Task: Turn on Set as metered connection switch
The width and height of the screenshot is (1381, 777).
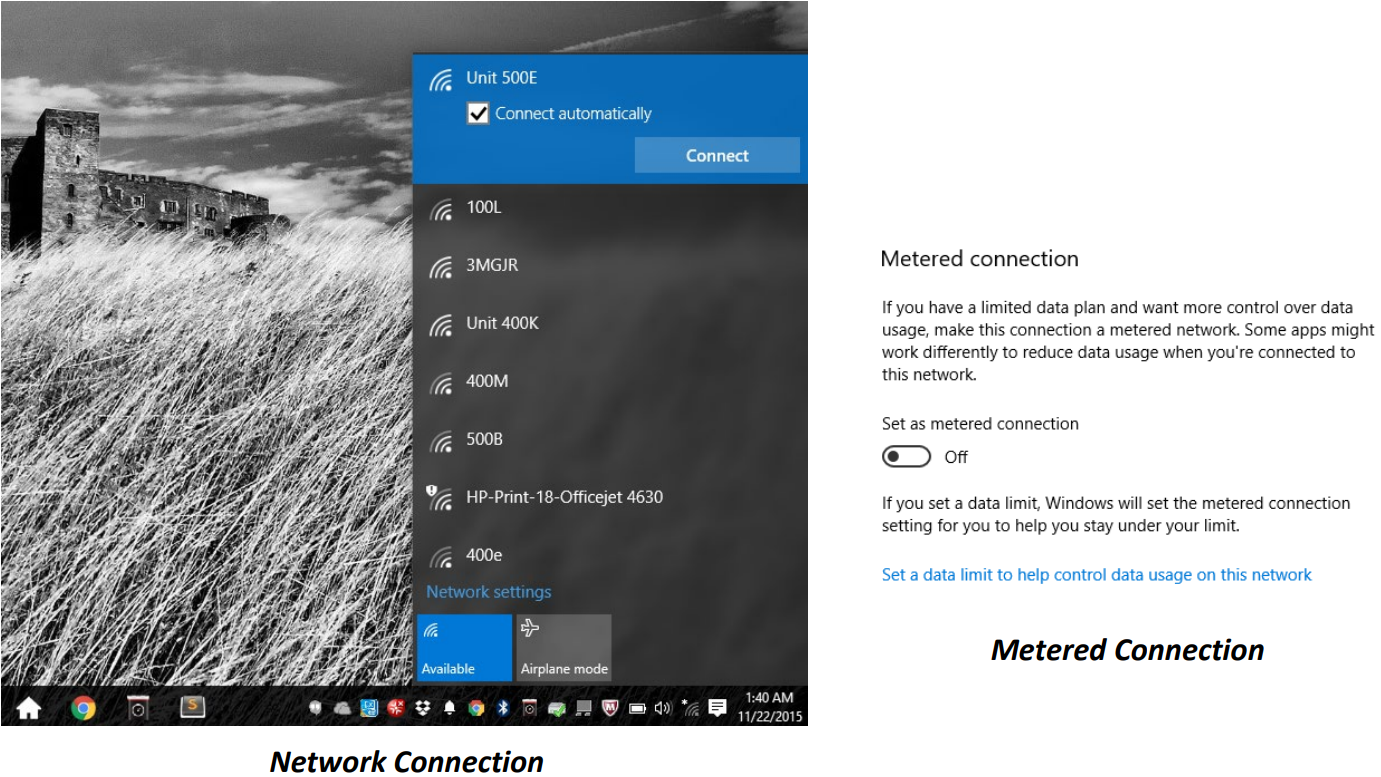Action: pyautogui.click(x=906, y=457)
